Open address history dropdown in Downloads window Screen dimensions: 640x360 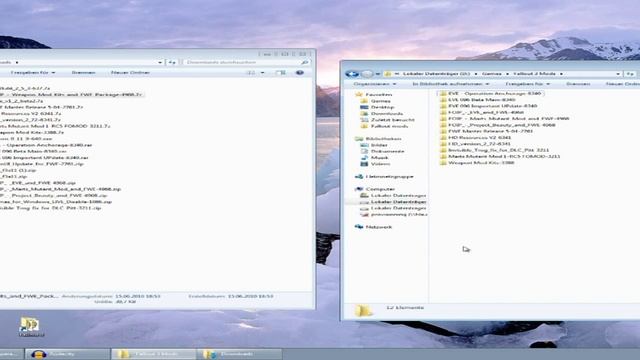pos(160,62)
